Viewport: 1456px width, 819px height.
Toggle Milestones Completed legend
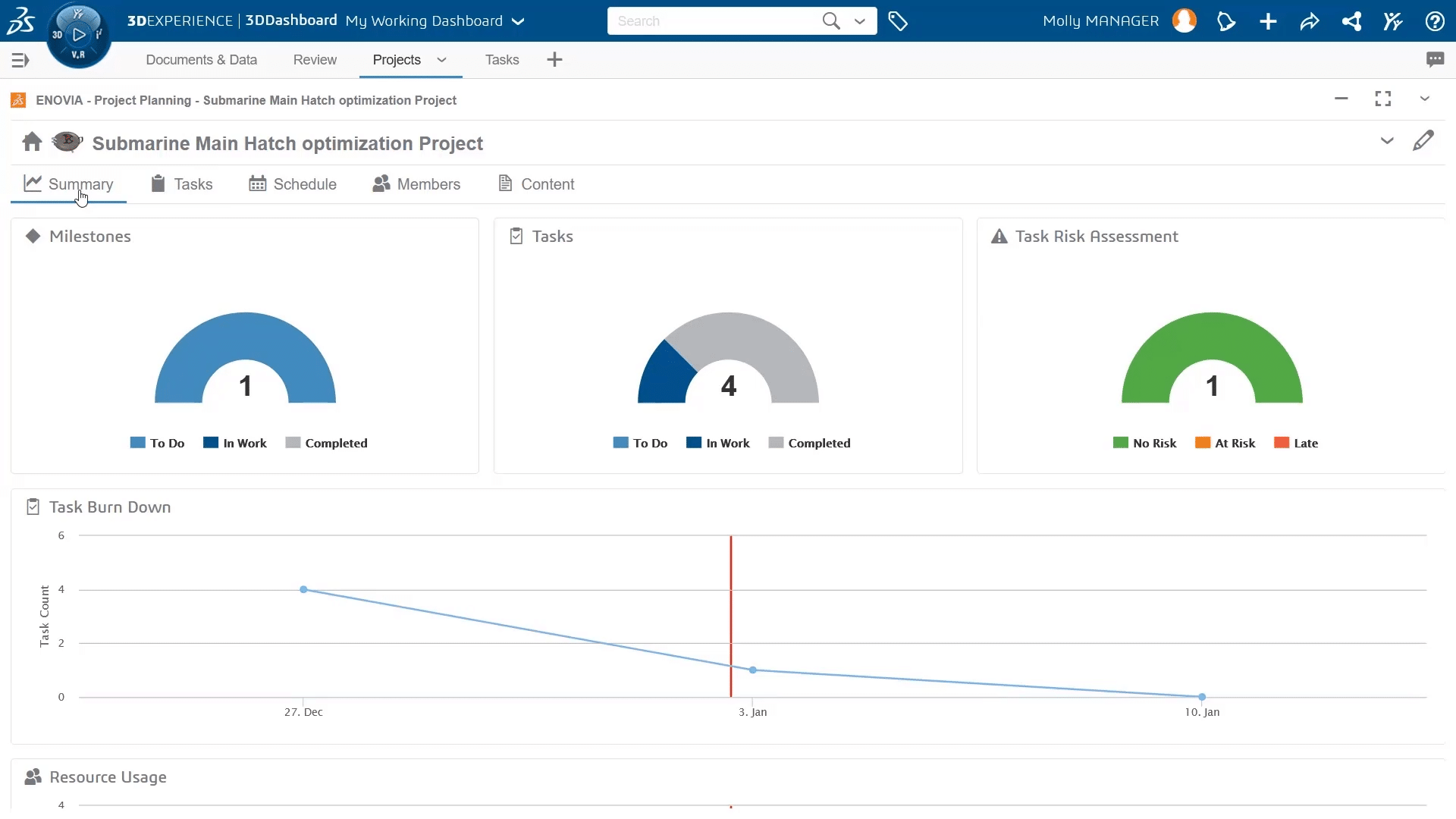[x=326, y=443]
